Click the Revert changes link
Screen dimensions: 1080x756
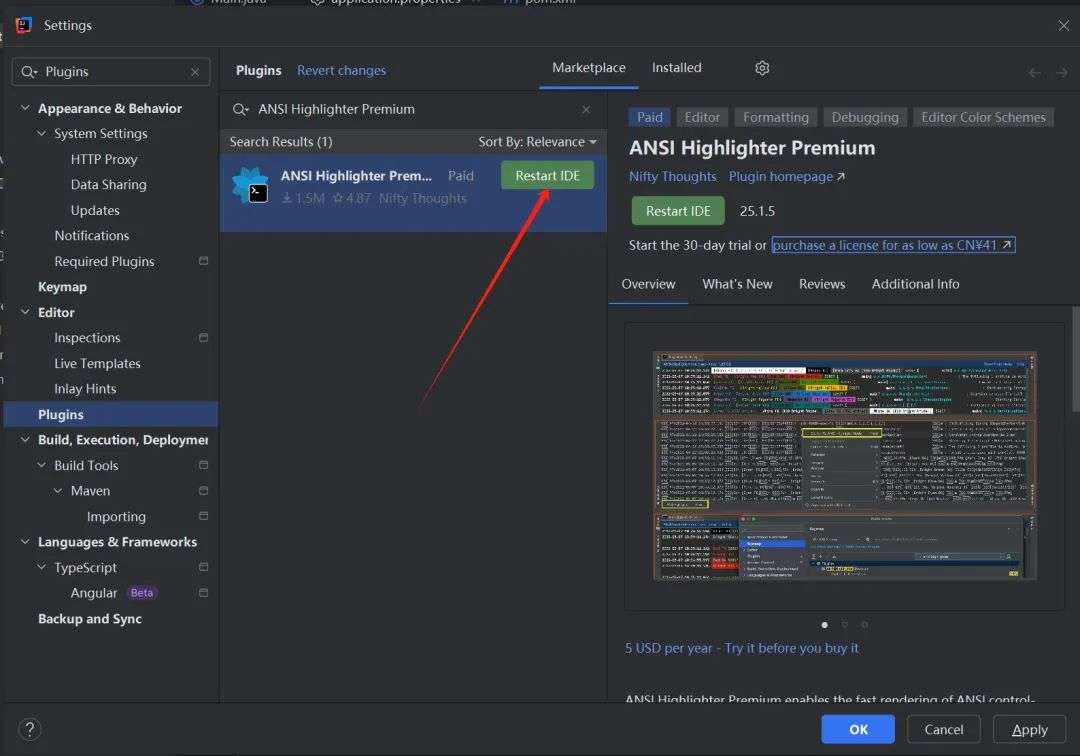click(341, 70)
